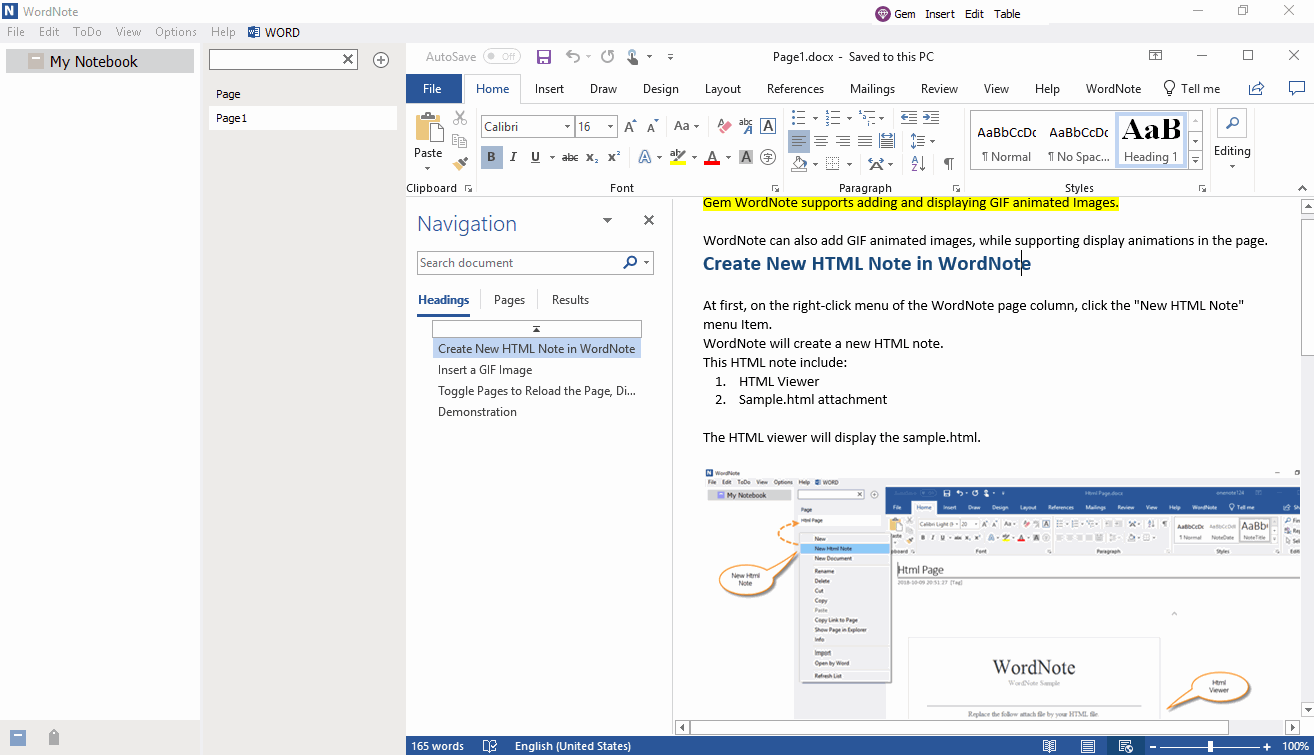Viewport: 1314px width, 755px height.
Task: Open the Navigation pane options arrow
Action: 607,220
